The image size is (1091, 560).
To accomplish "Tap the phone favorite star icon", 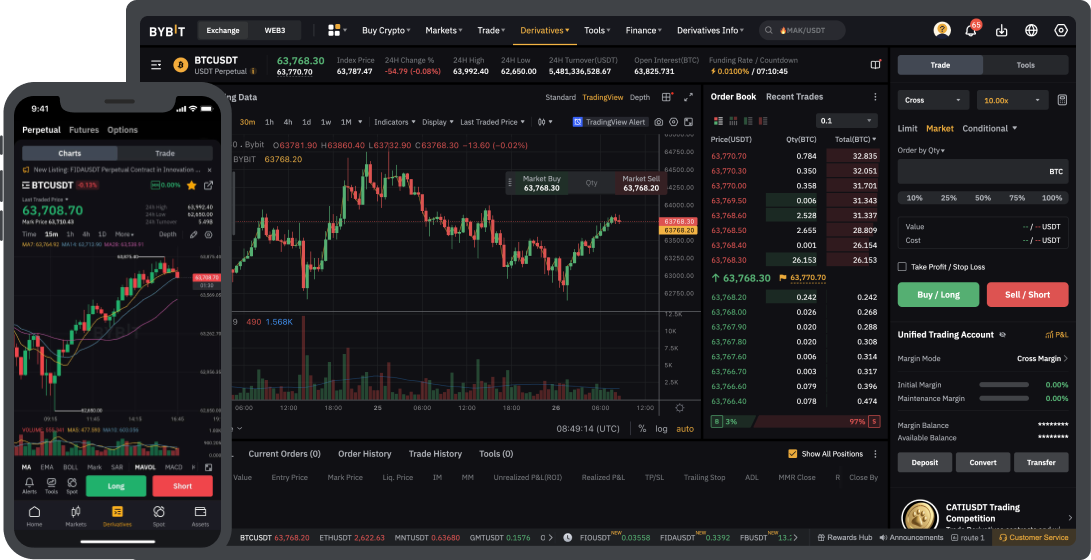I will point(191,185).
